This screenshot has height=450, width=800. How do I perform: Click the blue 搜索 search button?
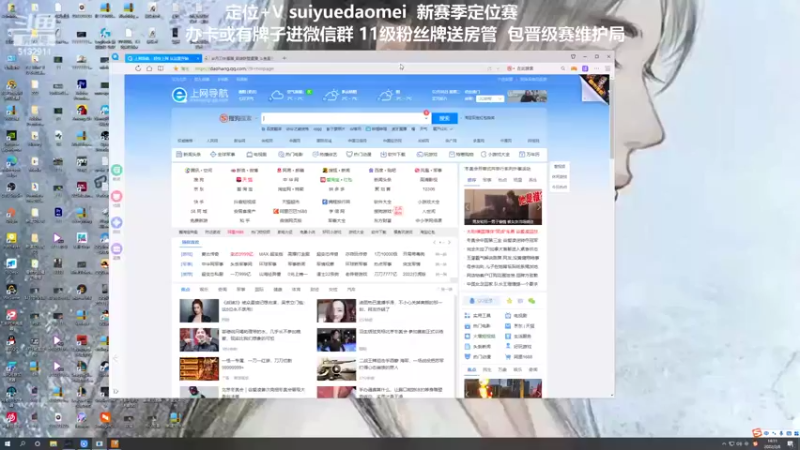tap(444, 118)
